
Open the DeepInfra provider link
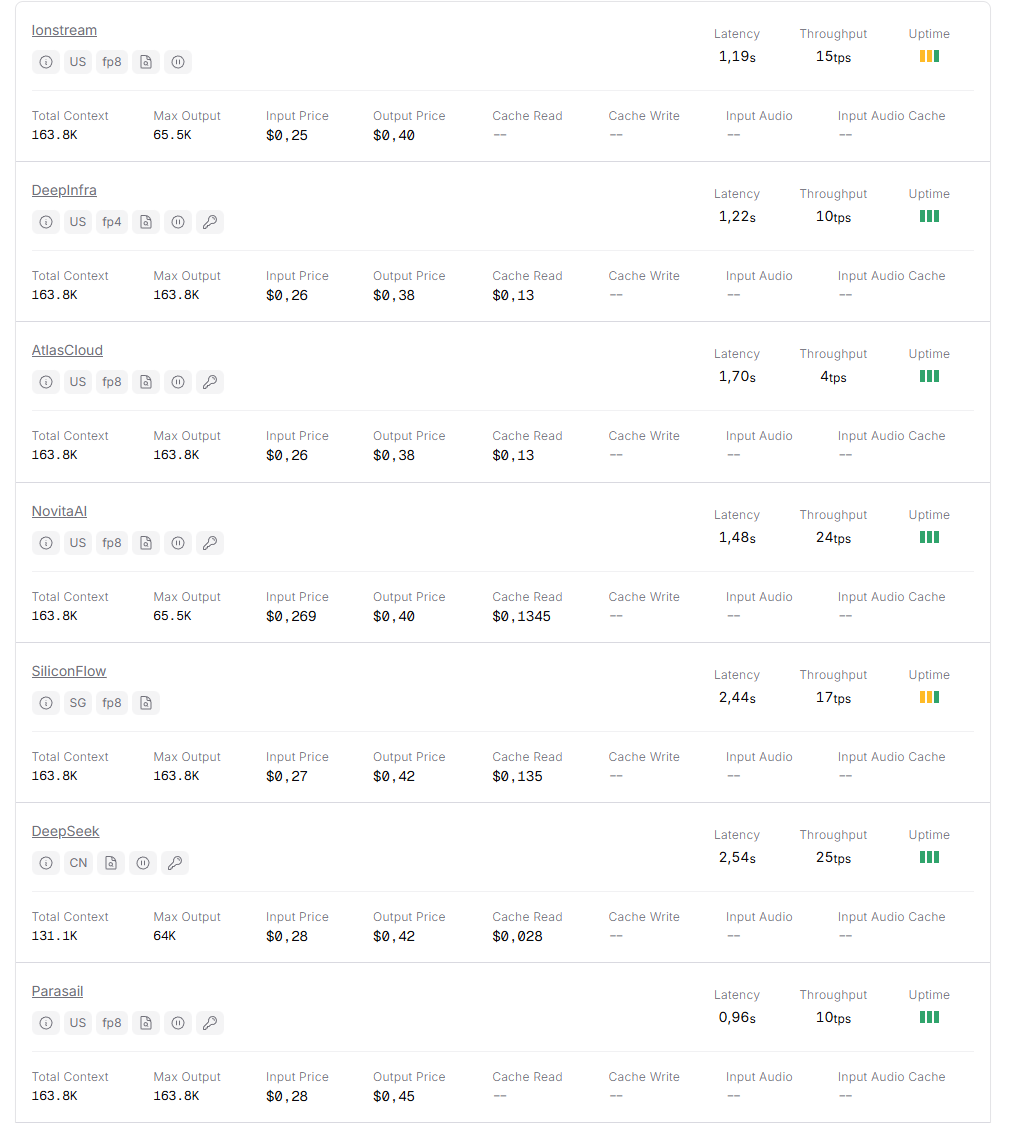coord(64,190)
